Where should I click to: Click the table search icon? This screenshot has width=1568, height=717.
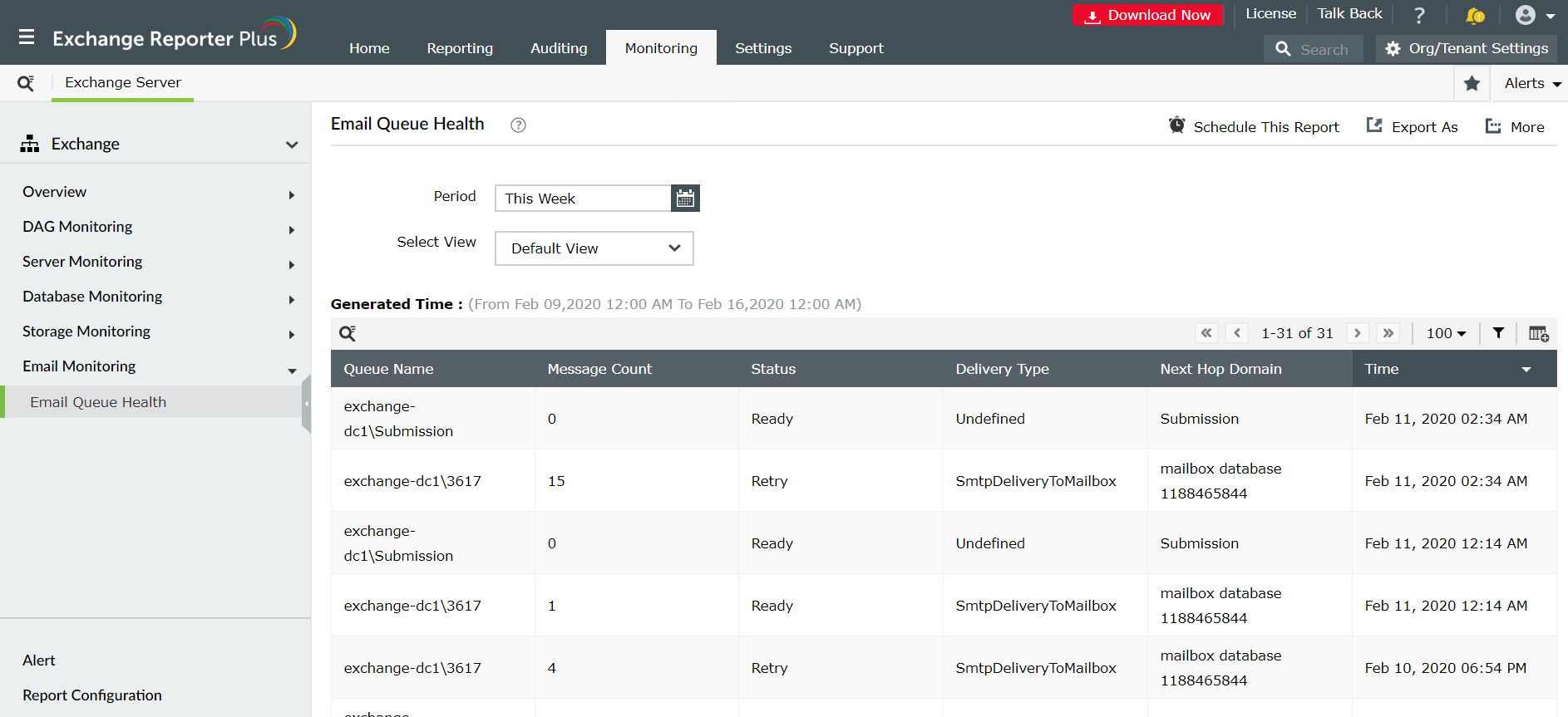tap(348, 333)
